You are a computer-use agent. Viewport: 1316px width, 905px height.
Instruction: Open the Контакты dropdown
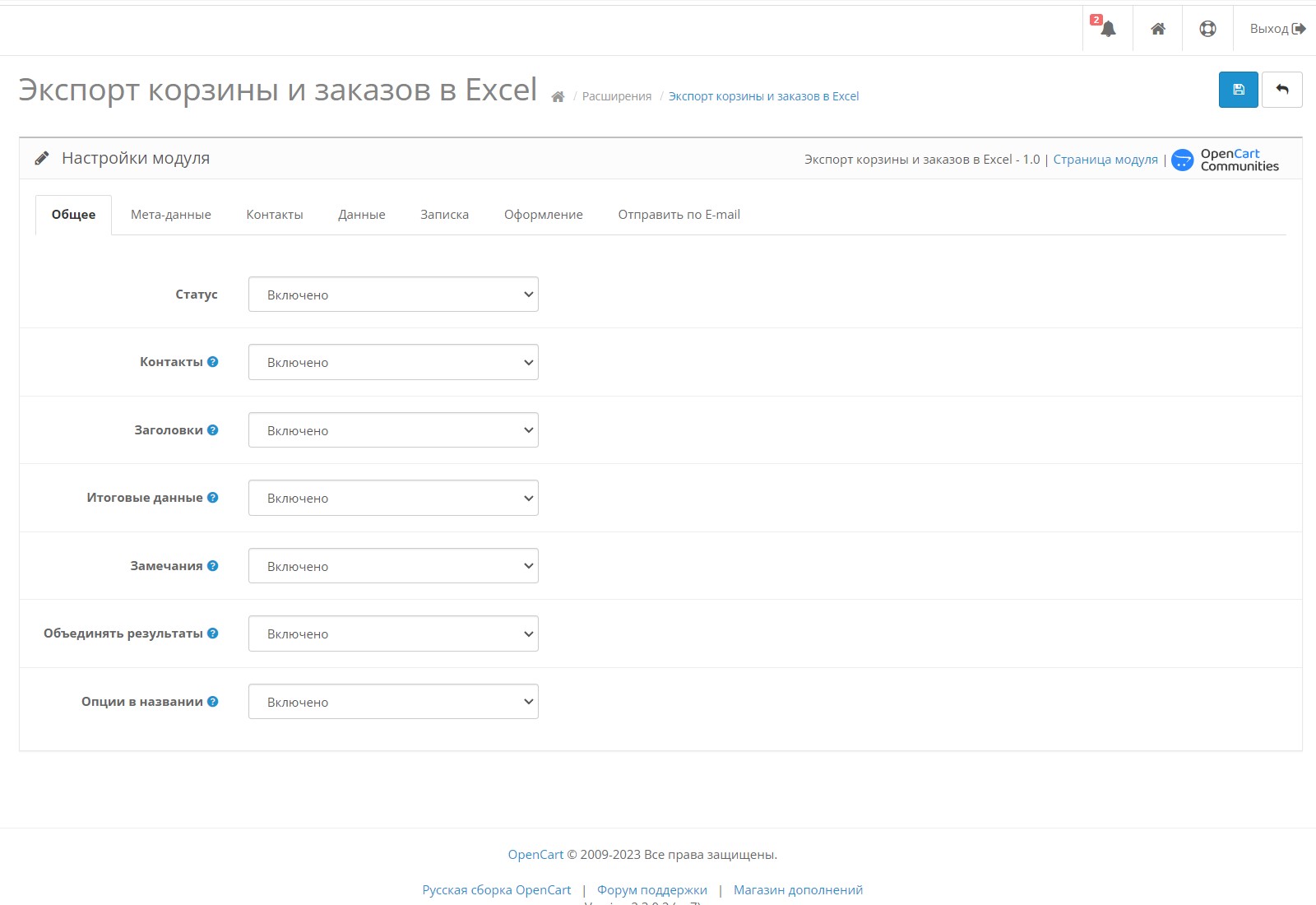click(393, 362)
